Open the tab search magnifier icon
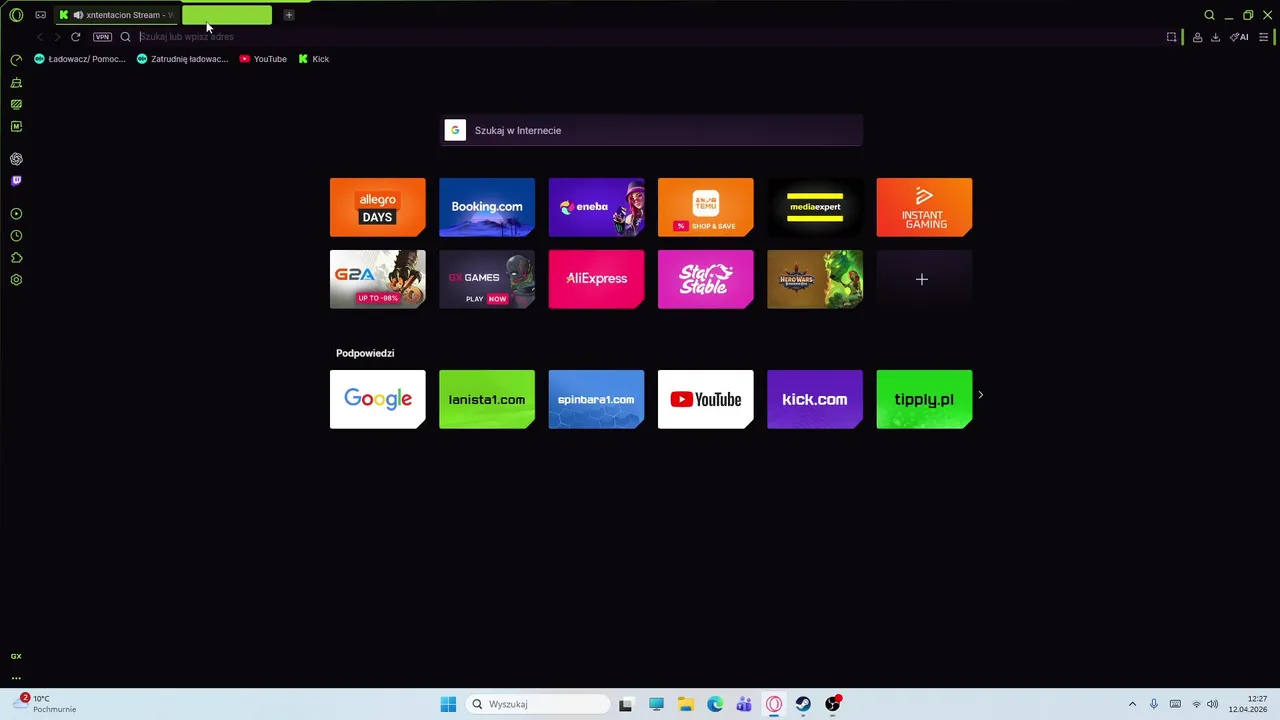Image resolution: width=1280 pixels, height=720 pixels. (x=1209, y=15)
